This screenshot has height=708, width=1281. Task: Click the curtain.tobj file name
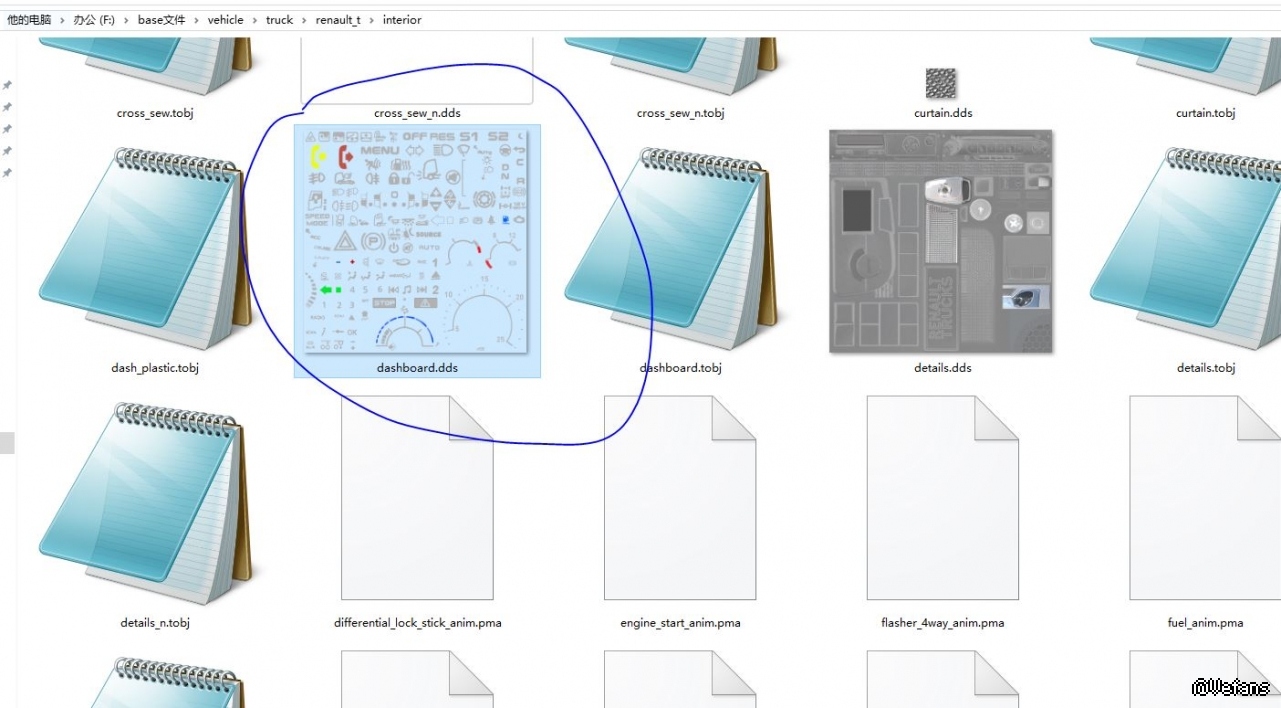(x=1205, y=113)
